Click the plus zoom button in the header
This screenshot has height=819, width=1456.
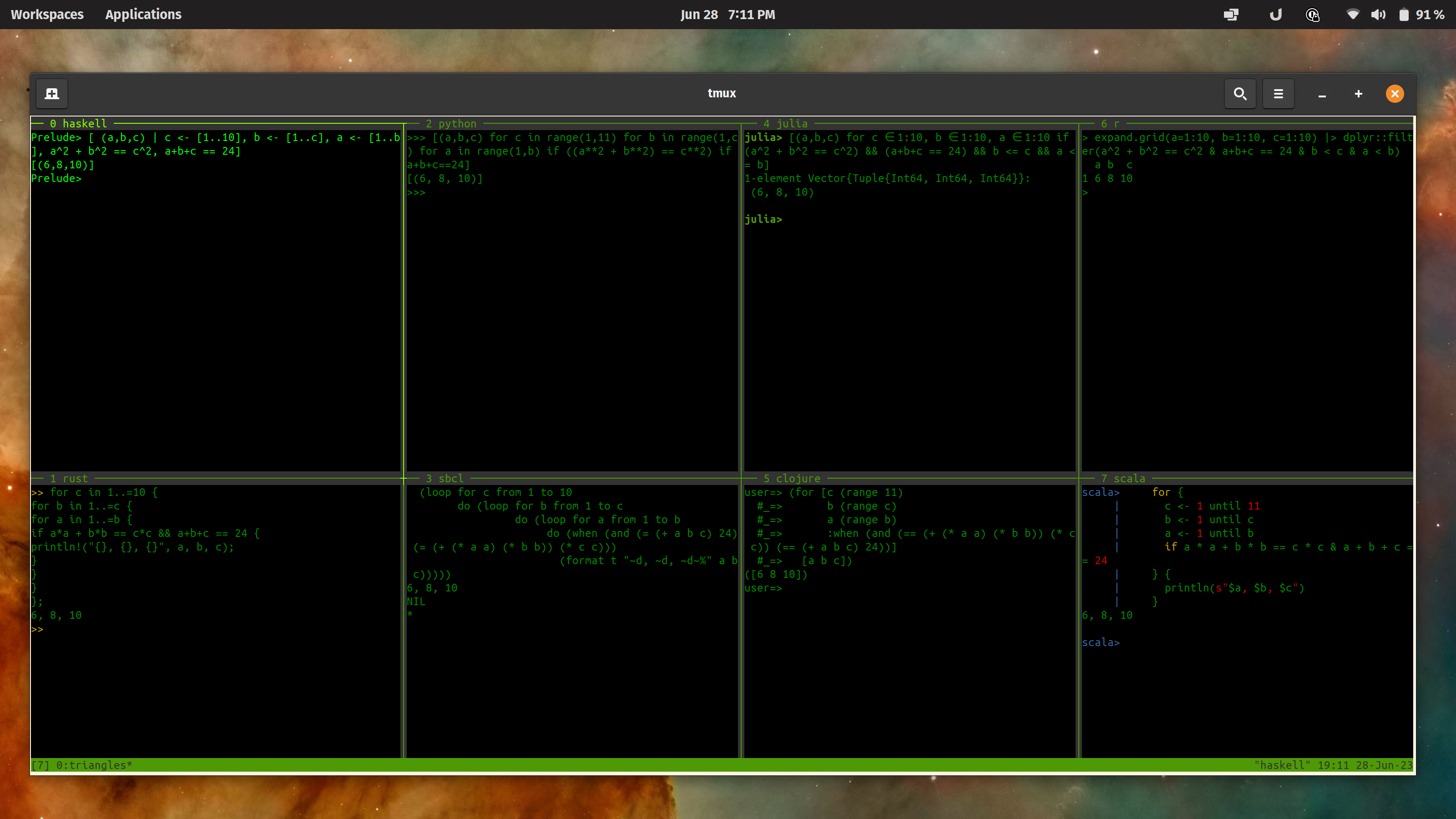coord(1358,94)
